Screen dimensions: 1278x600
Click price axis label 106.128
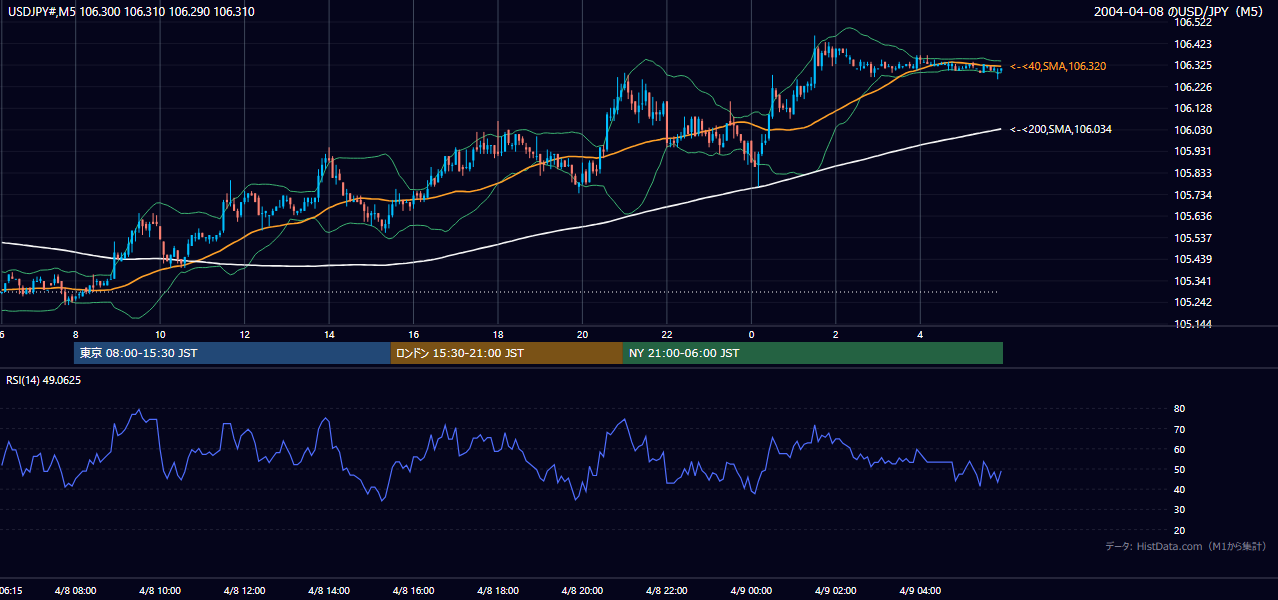pyautogui.click(x=1193, y=108)
